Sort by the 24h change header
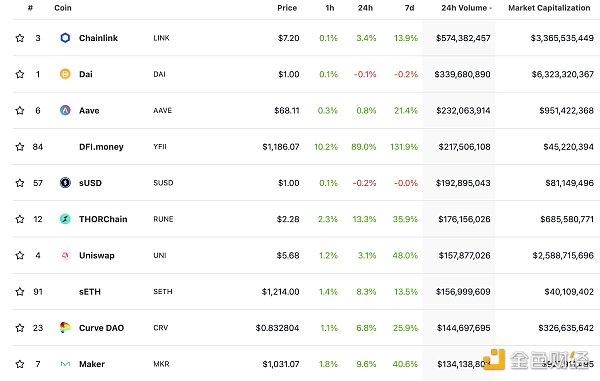 (x=365, y=8)
